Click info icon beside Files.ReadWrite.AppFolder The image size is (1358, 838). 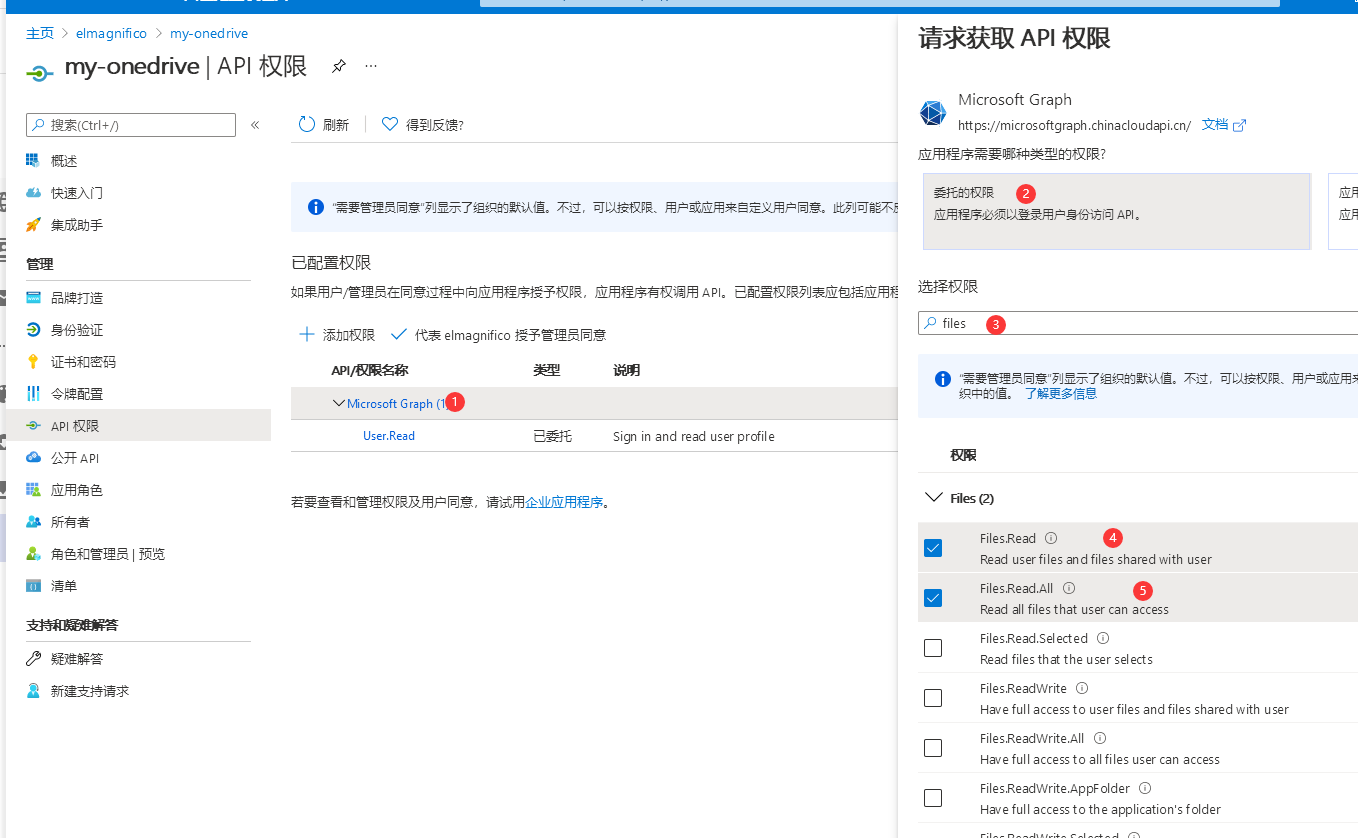pos(1145,788)
